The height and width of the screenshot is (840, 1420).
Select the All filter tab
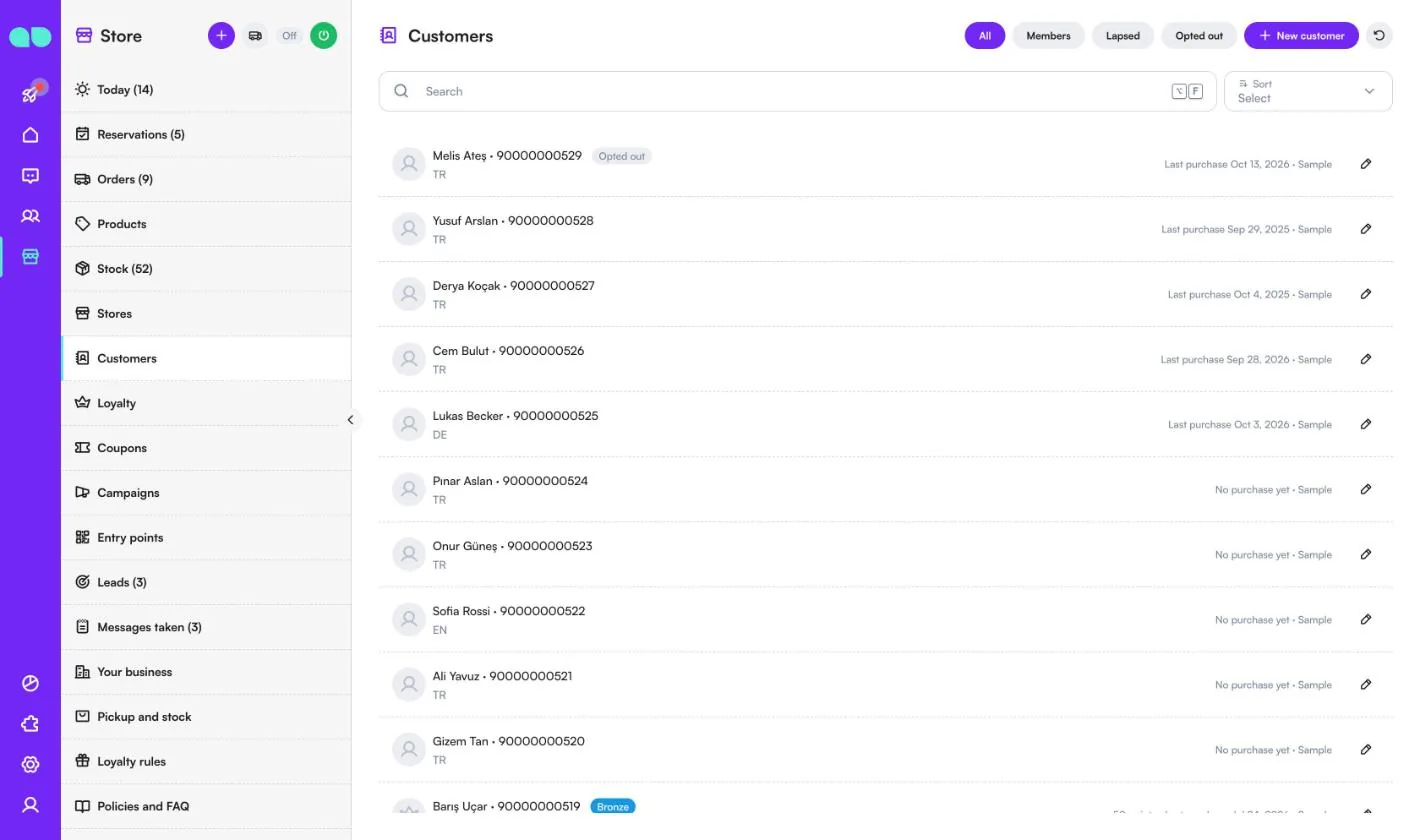[x=985, y=36]
